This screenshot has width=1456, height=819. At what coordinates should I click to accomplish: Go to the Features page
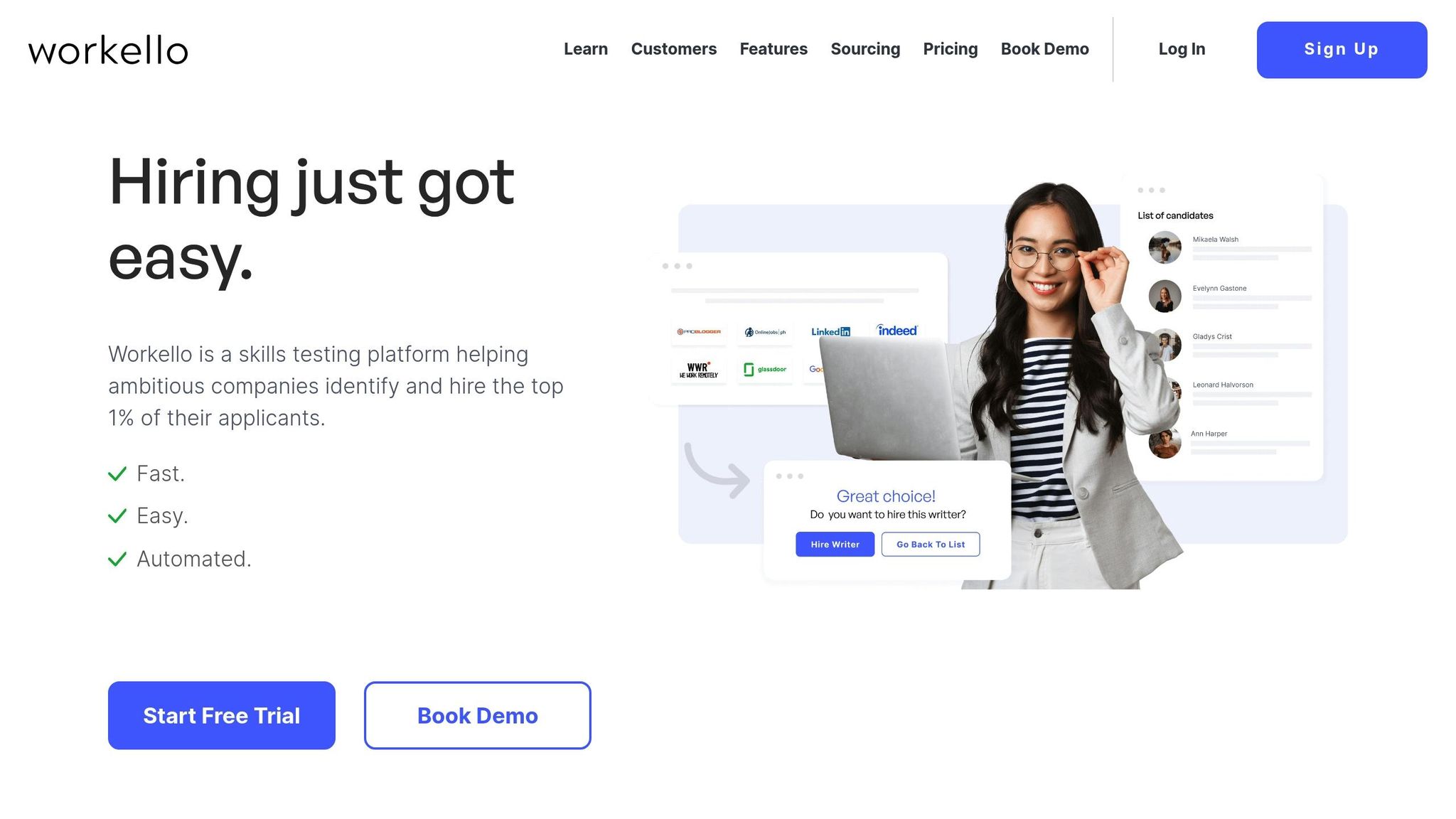tap(773, 49)
